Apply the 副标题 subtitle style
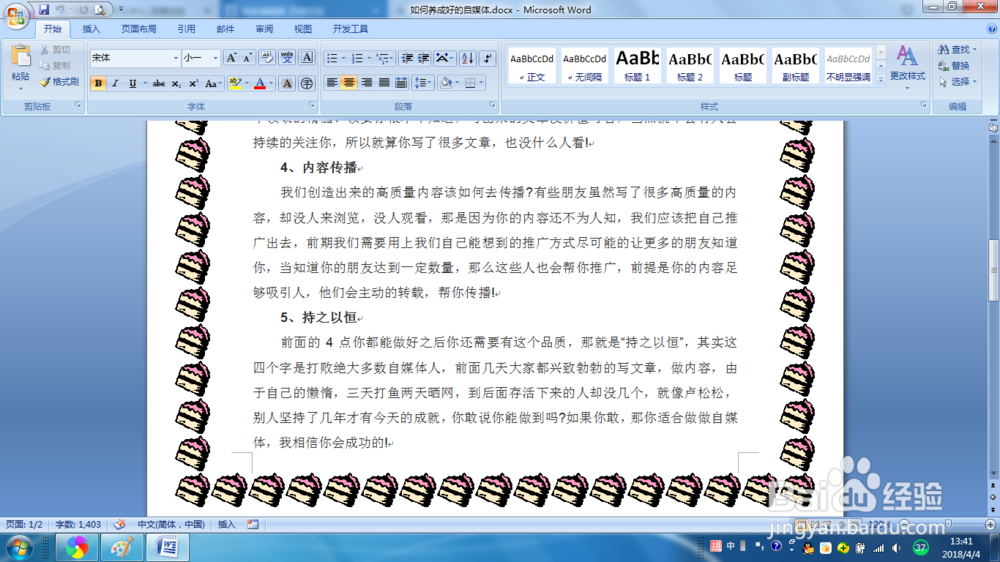 [795, 65]
